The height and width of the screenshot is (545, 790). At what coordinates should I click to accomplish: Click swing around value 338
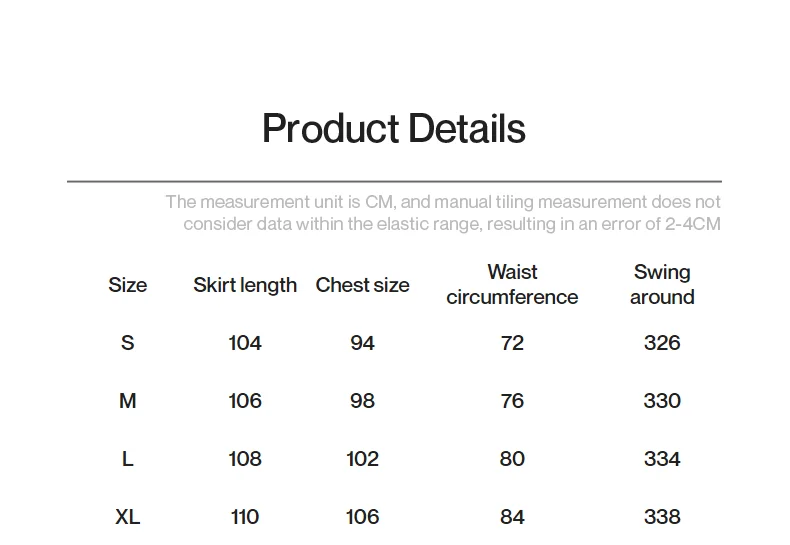coord(662,517)
